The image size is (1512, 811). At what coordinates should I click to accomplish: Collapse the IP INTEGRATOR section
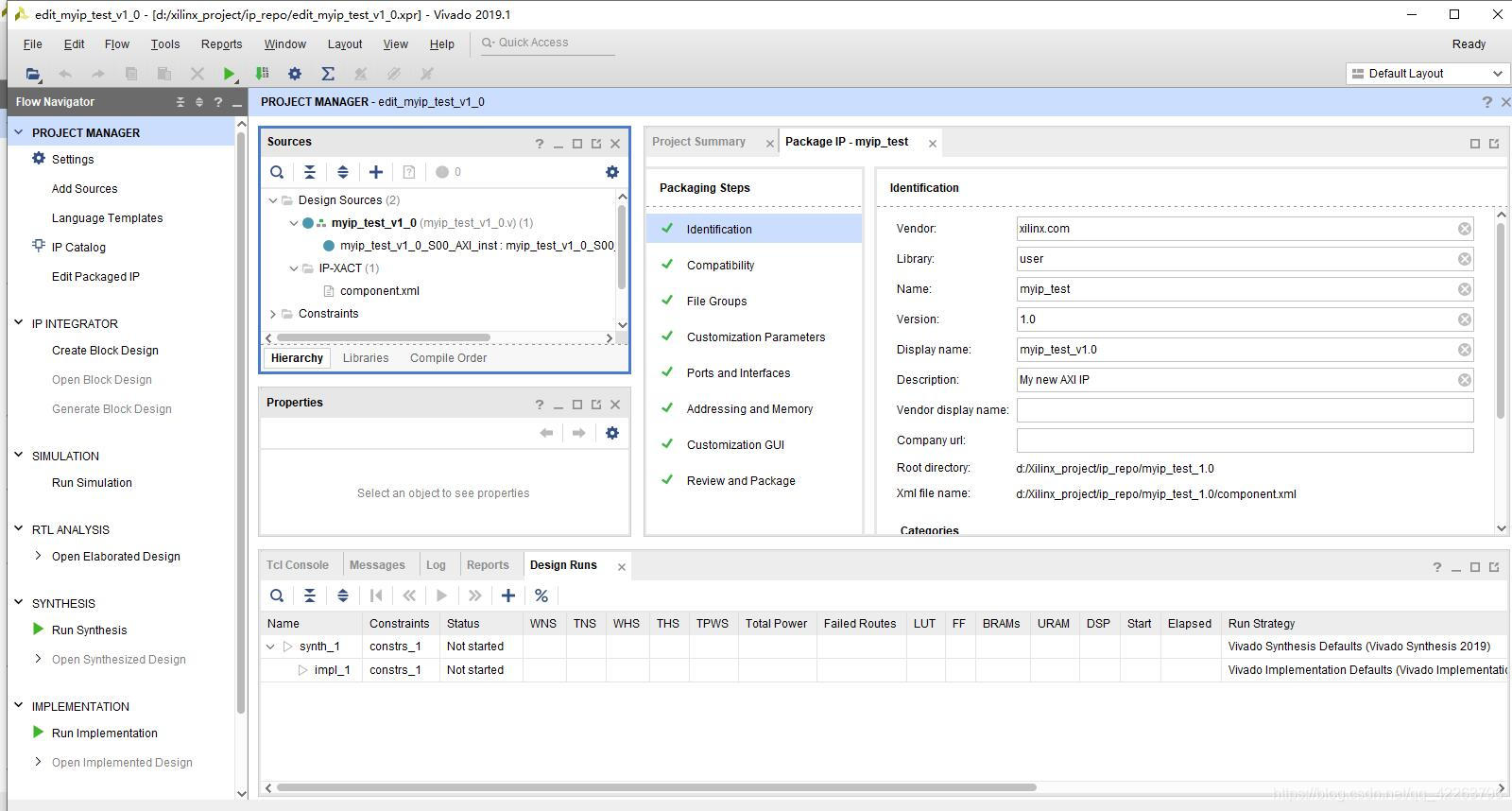(19, 322)
